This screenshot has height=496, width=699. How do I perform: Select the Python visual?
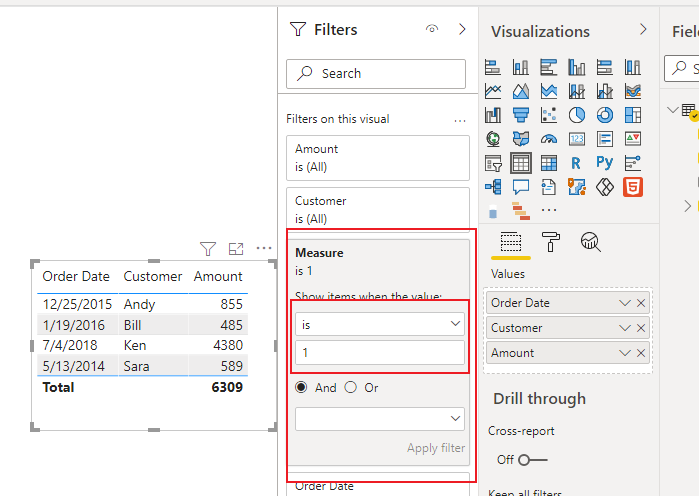tap(605, 162)
